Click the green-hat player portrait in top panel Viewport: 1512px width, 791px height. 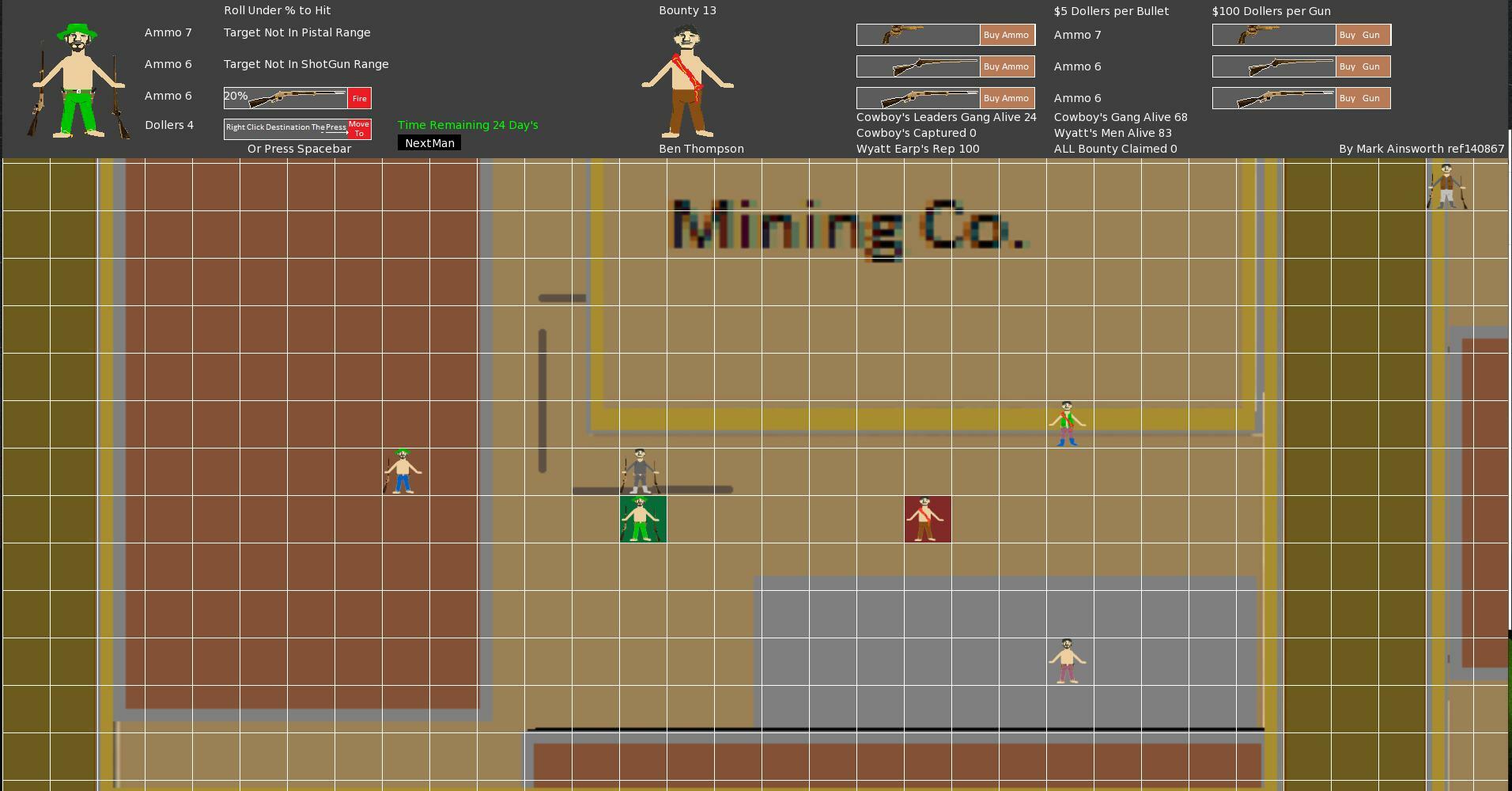[78, 81]
